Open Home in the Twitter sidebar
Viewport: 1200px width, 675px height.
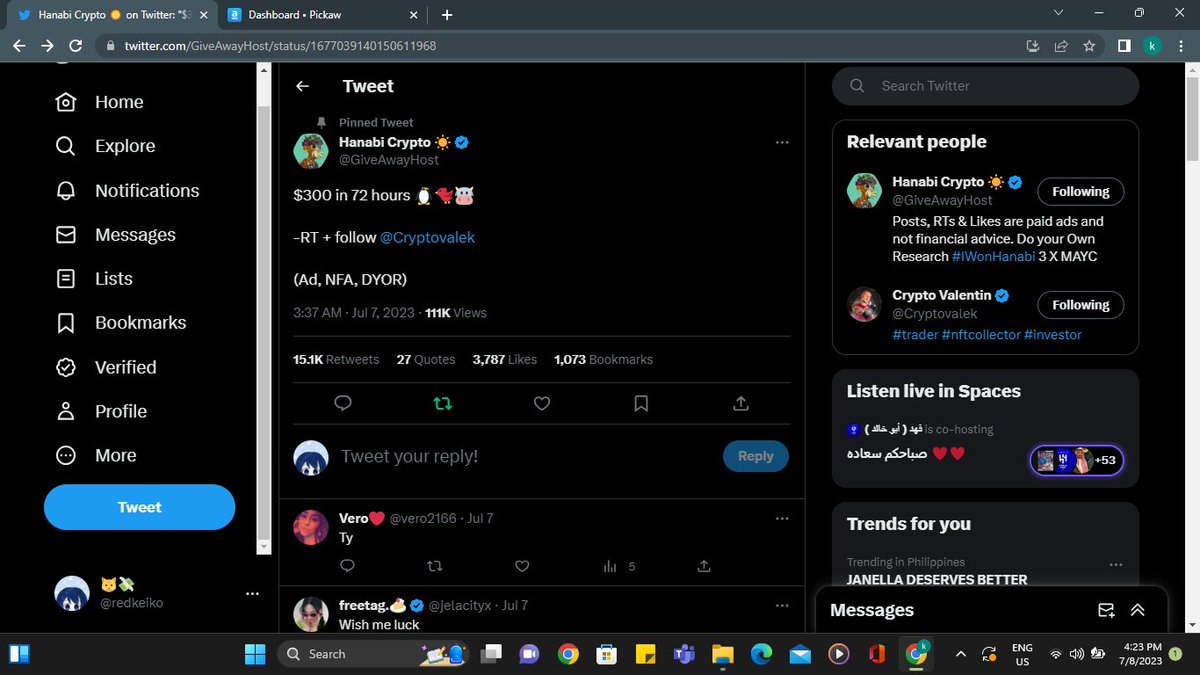99,102
